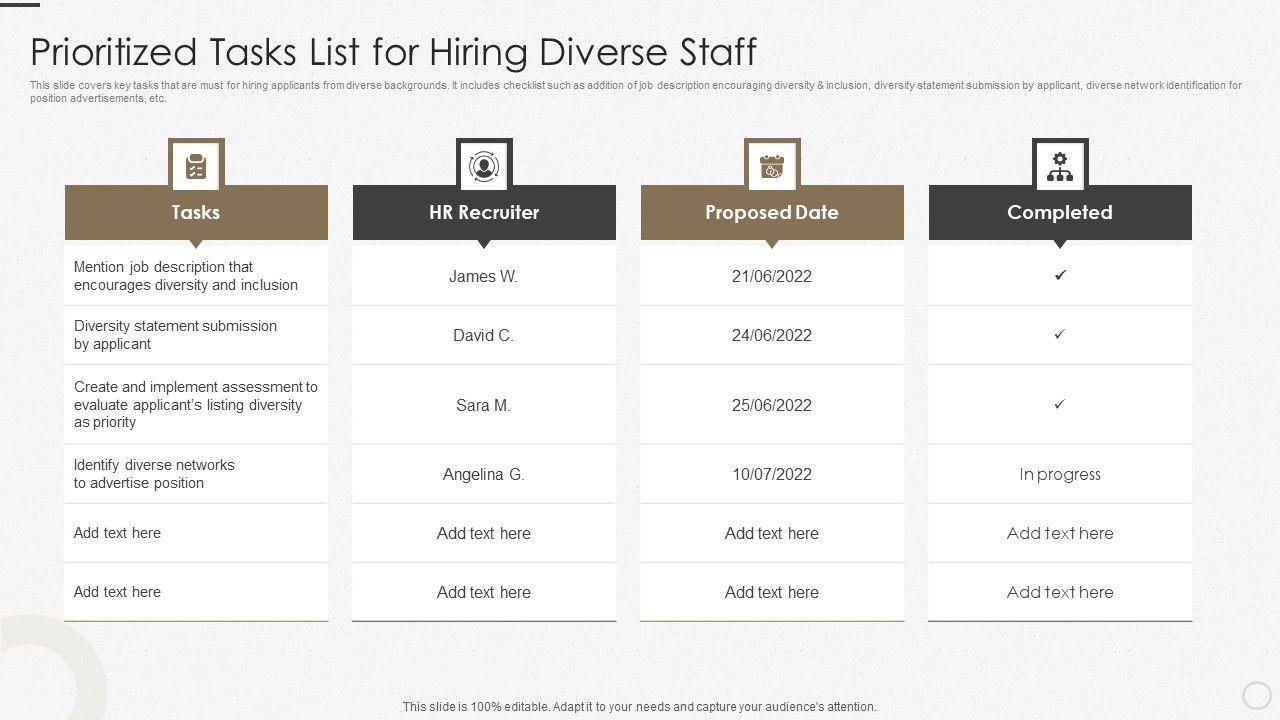Select the 21/06/2022 date cell
This screenshot has width=1280, height=720.
tap(772, 276)
